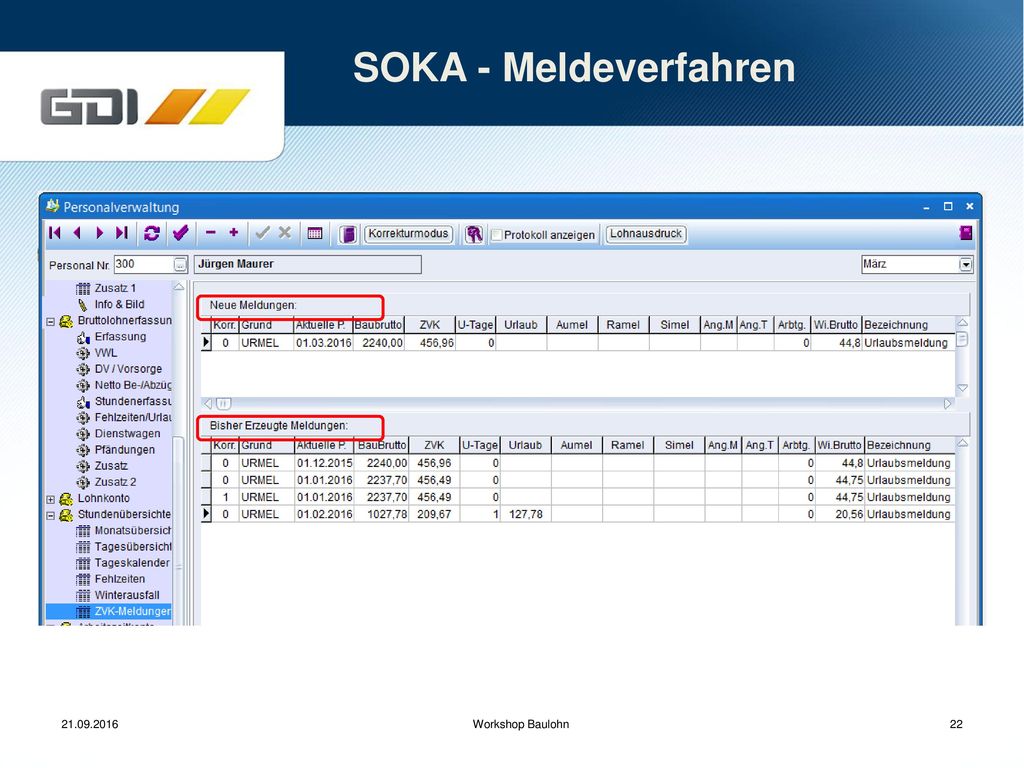Viewport: 1024px width, 768px height.
Task: Click the grey confirm checkmark icon
Action: coord(263,232)
